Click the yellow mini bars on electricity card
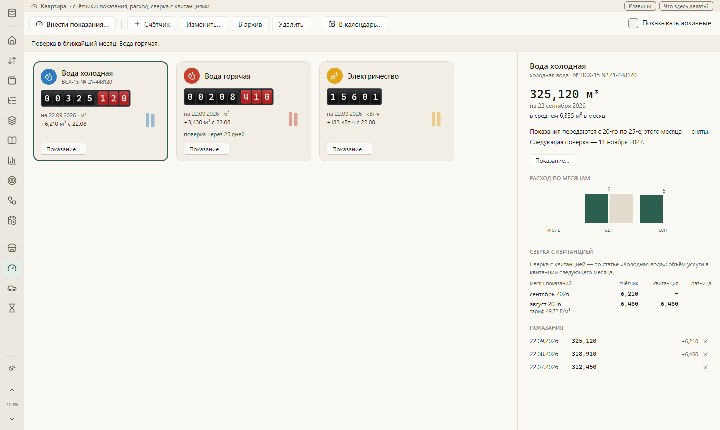Image resolution: width=720 pixels, height=430 pixels. coord(436,119)
